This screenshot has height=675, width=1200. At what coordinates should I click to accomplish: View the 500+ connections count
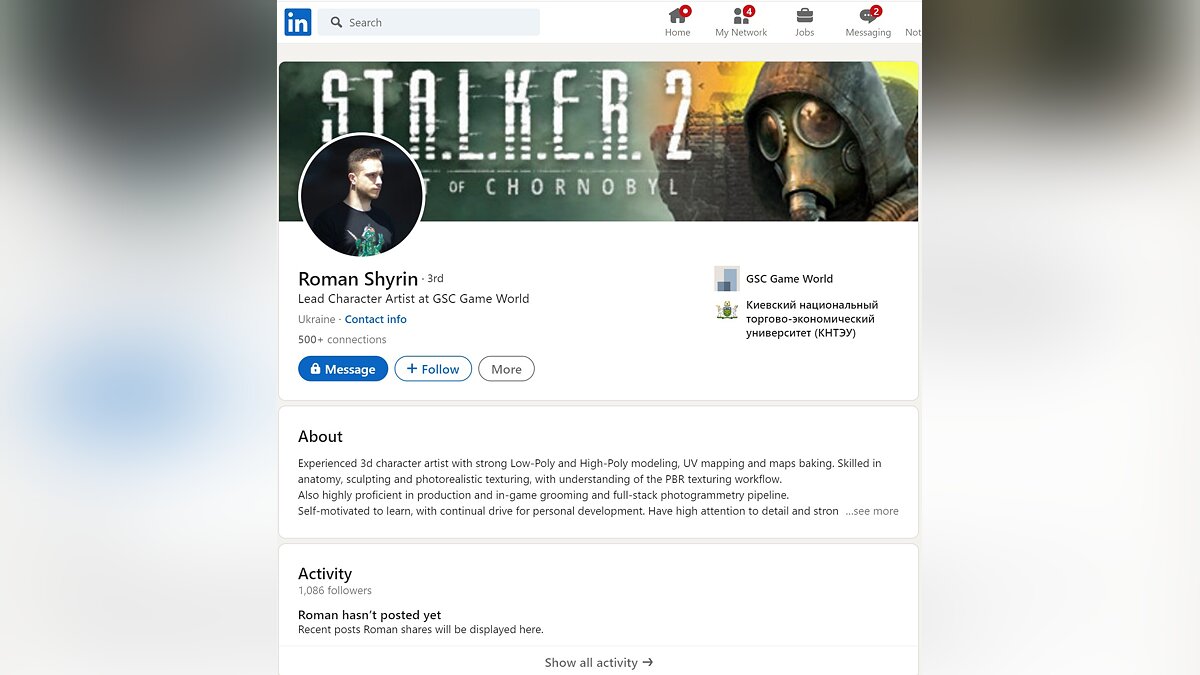[342, 339]
